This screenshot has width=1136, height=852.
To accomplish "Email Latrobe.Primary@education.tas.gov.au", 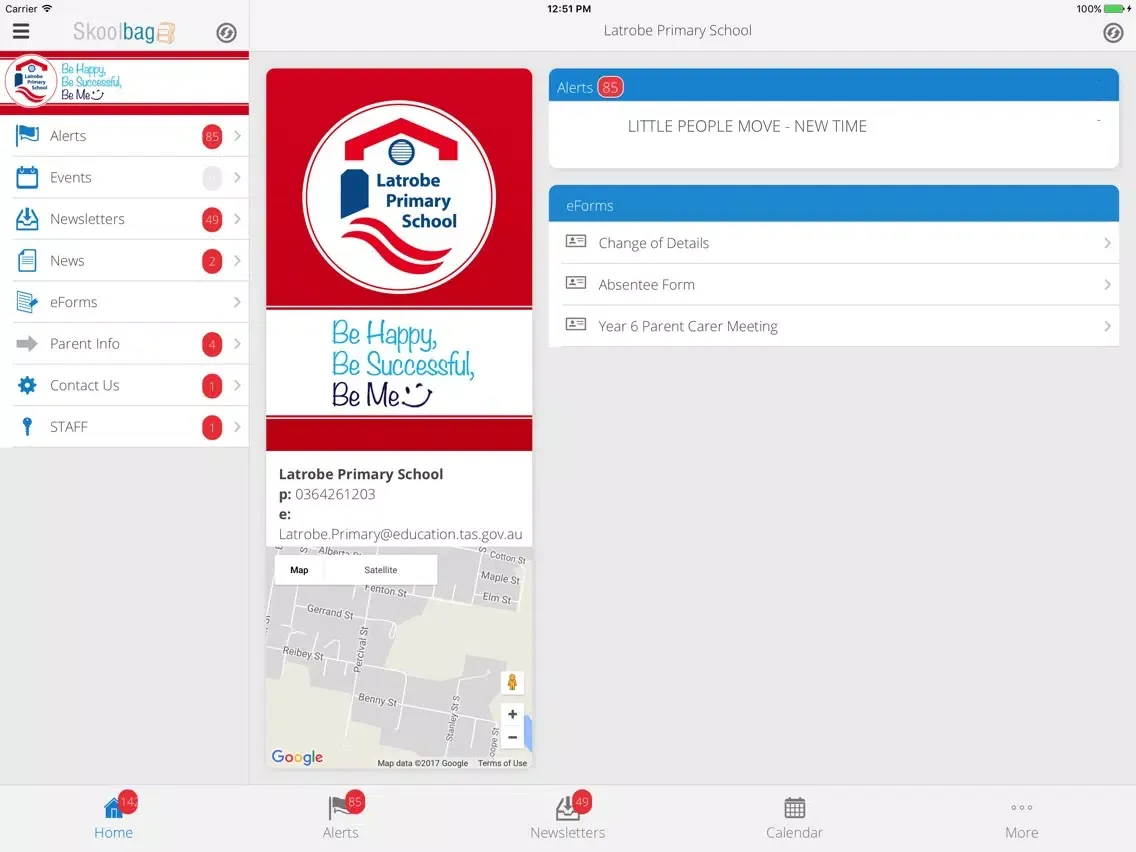I will coord(400,534).
